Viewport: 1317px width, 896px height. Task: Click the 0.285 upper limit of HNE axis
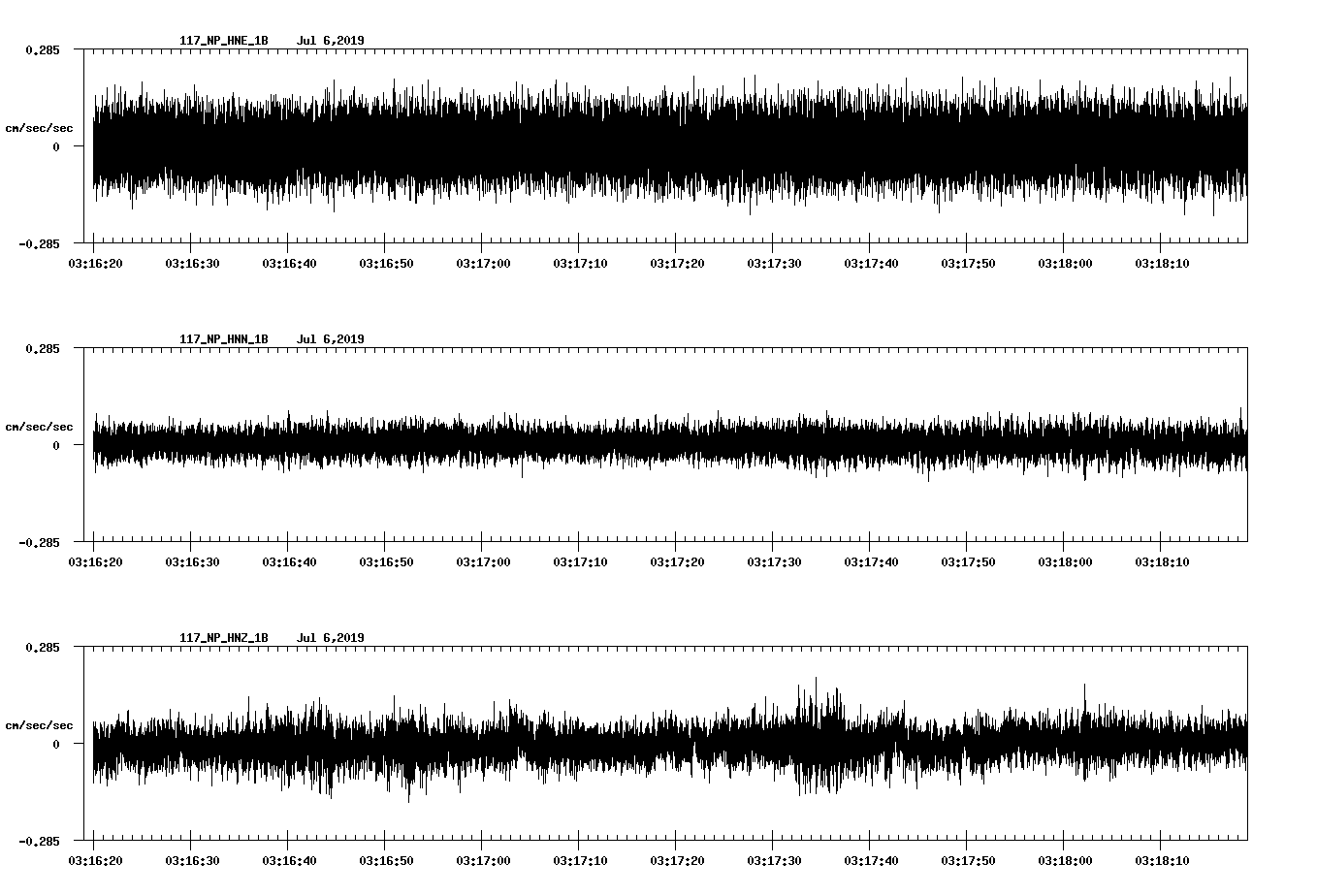43,49
